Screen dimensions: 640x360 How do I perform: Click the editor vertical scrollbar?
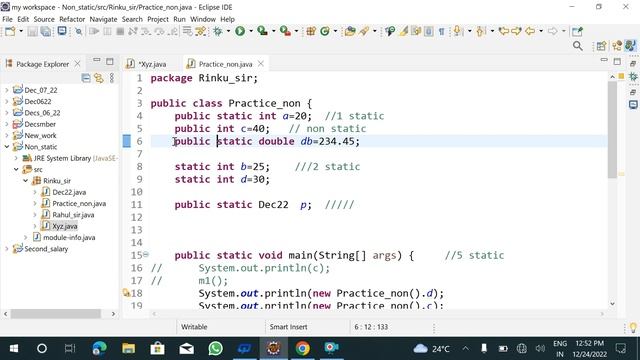612,129
